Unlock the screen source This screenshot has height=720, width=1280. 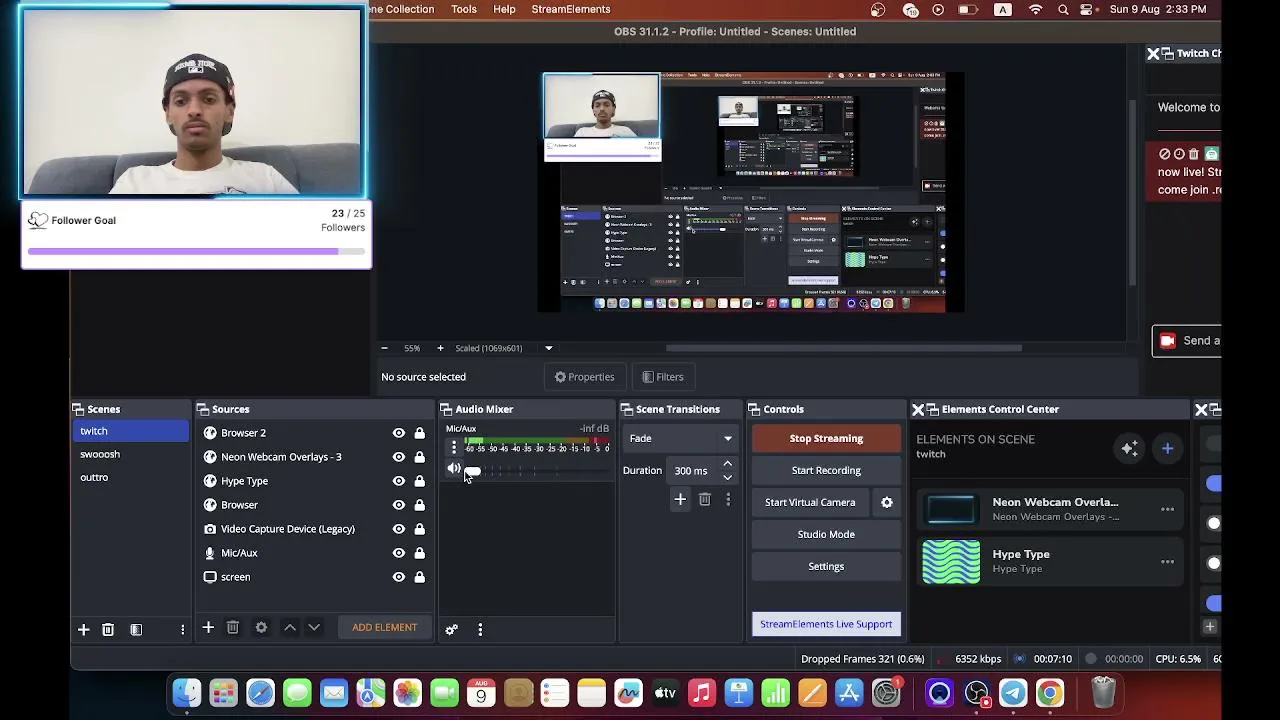(x=420, y=577)
